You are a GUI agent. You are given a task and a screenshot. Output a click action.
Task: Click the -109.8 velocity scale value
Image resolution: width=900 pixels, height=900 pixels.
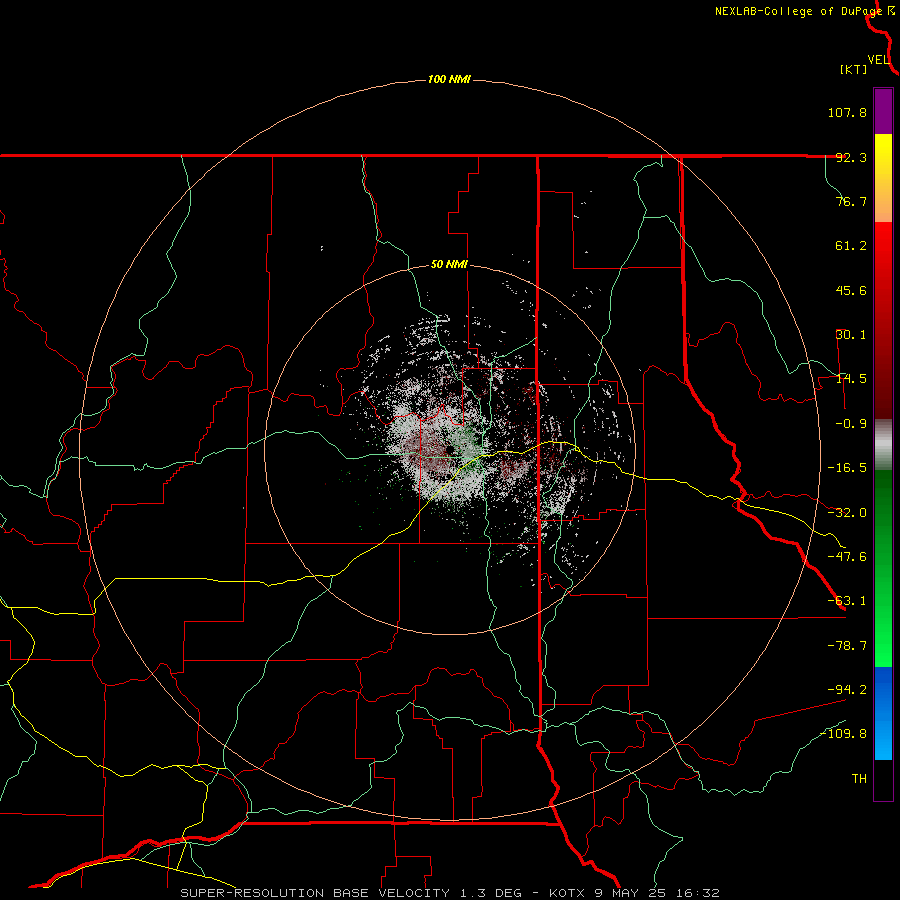pos(843,734)
